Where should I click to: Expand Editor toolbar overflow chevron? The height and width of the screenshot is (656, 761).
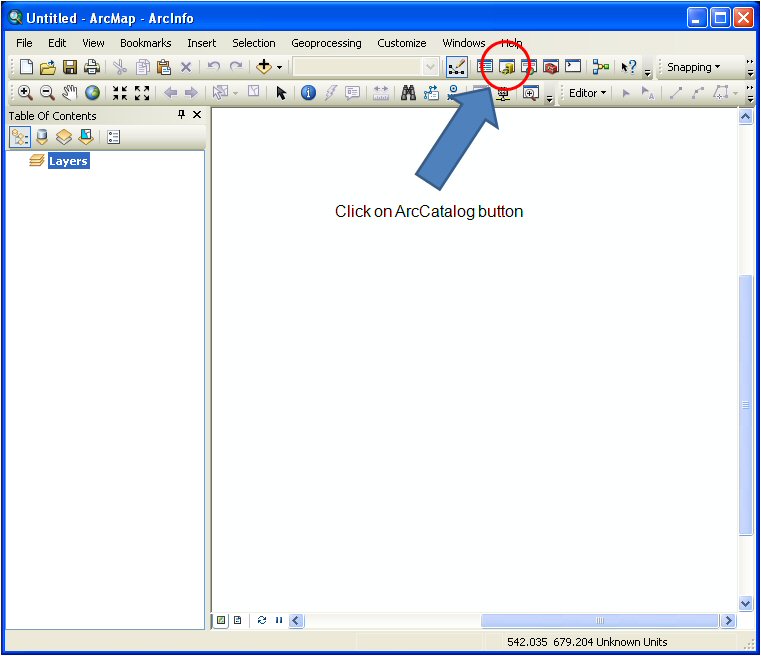pyautogui.click(x=750, y=94)
